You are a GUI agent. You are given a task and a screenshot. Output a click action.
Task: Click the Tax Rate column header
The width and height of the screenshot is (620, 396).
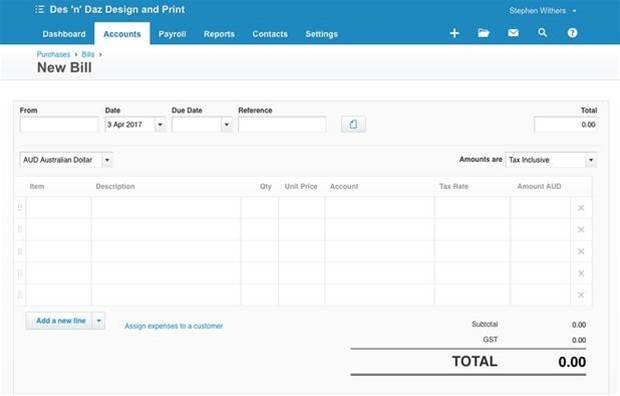coord(454,186)
